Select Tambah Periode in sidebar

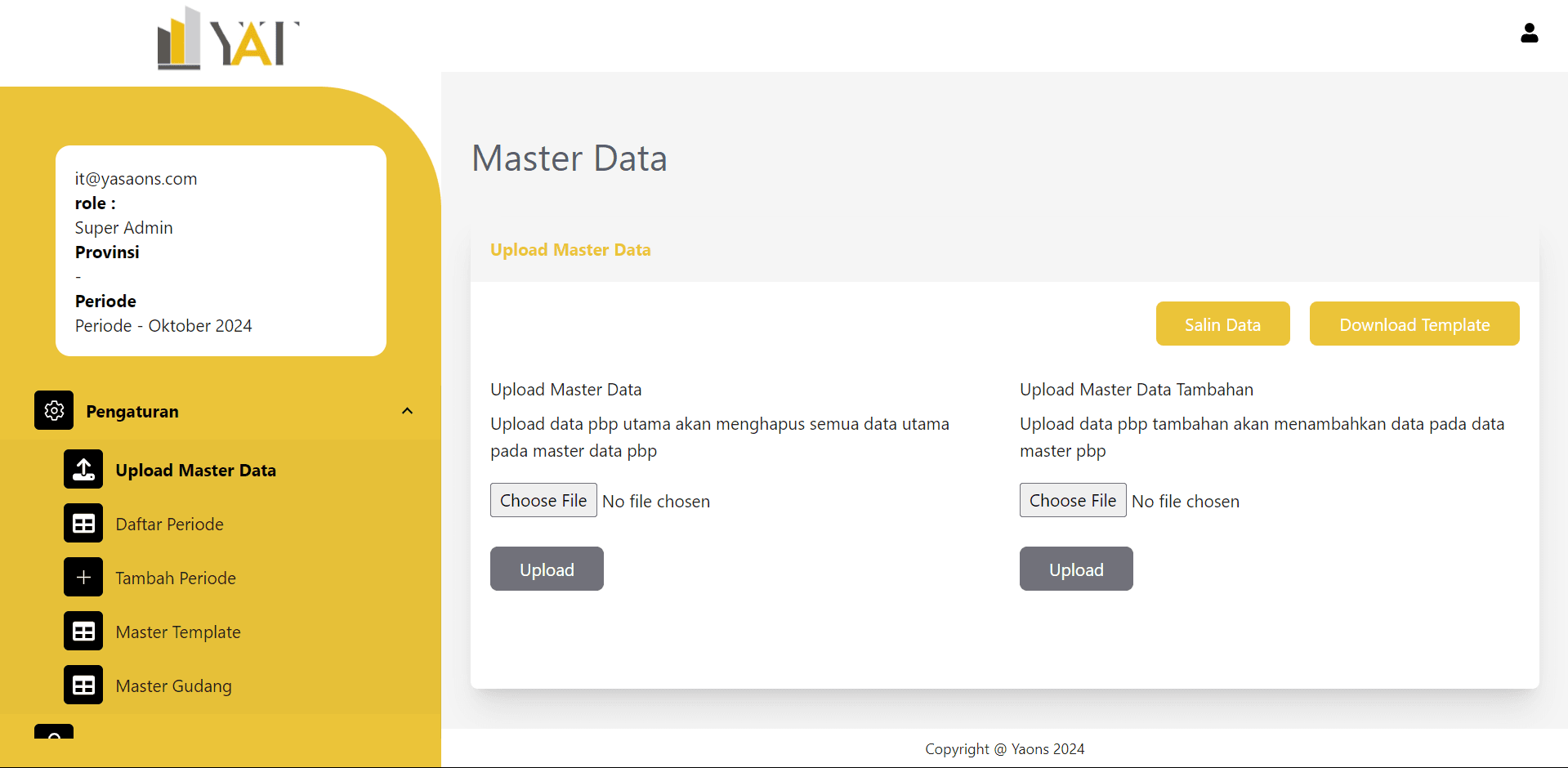coord(176,578)
